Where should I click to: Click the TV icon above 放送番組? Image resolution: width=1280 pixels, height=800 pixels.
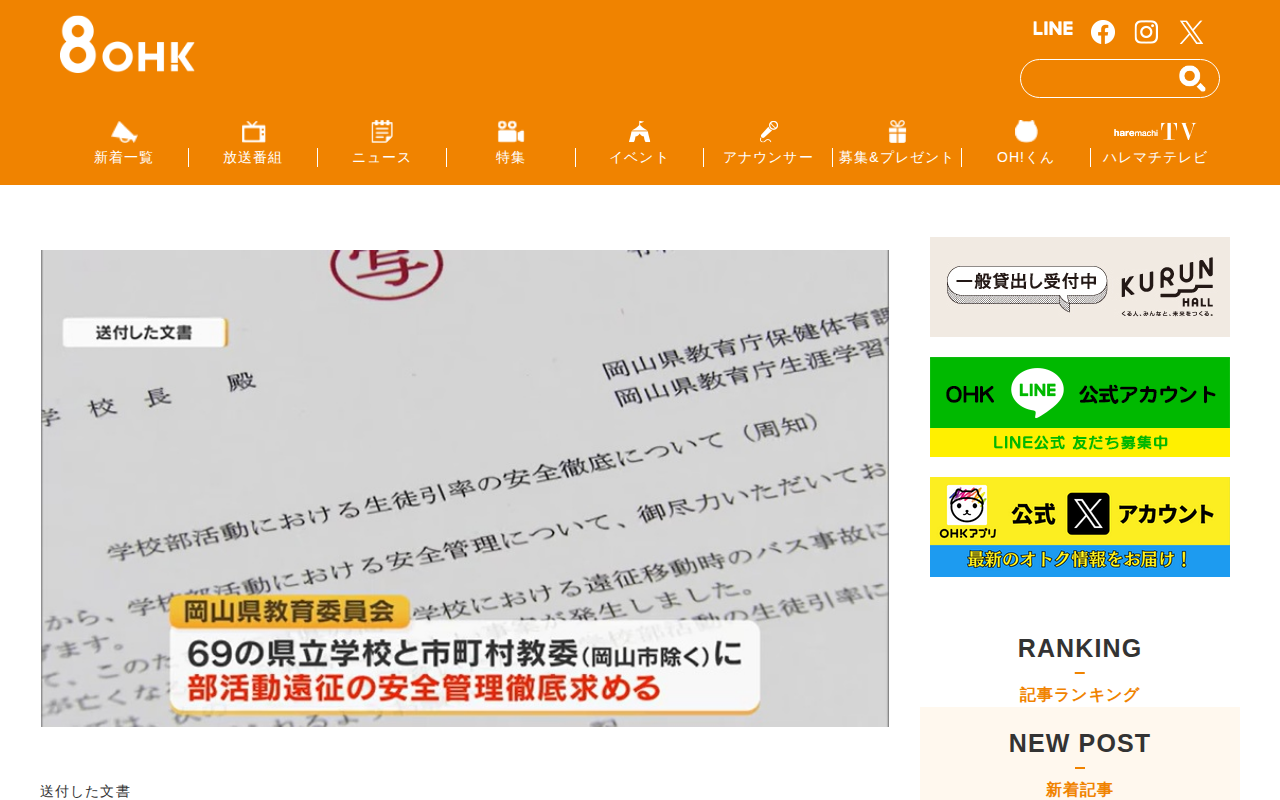click(253, 131)
